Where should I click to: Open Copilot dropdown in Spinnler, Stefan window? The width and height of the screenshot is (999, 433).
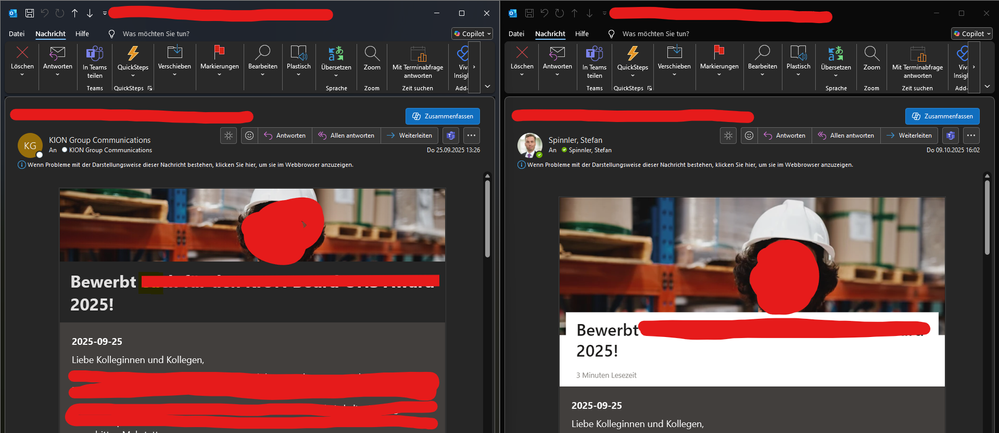pyautogui.click(x=972, y=34)
